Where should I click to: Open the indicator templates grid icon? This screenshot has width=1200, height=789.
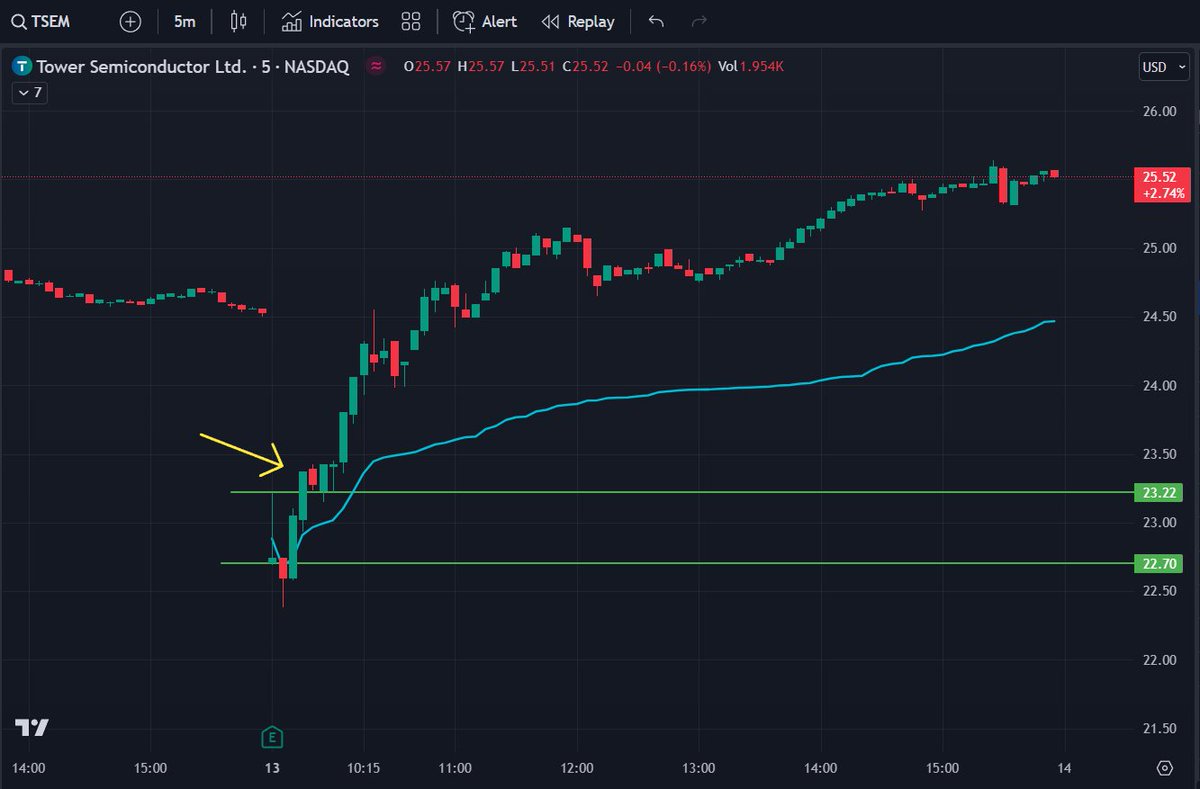[x=410, y=21]
